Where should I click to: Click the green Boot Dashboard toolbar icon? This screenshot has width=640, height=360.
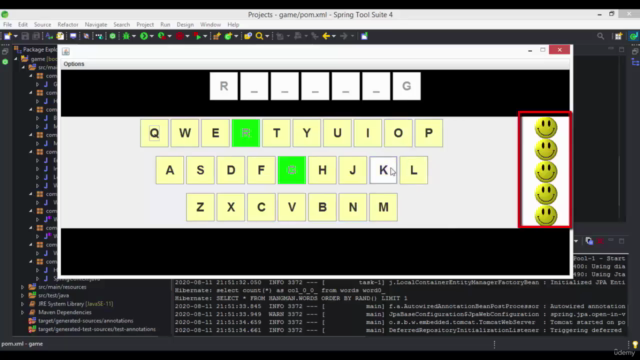point(112,36)
